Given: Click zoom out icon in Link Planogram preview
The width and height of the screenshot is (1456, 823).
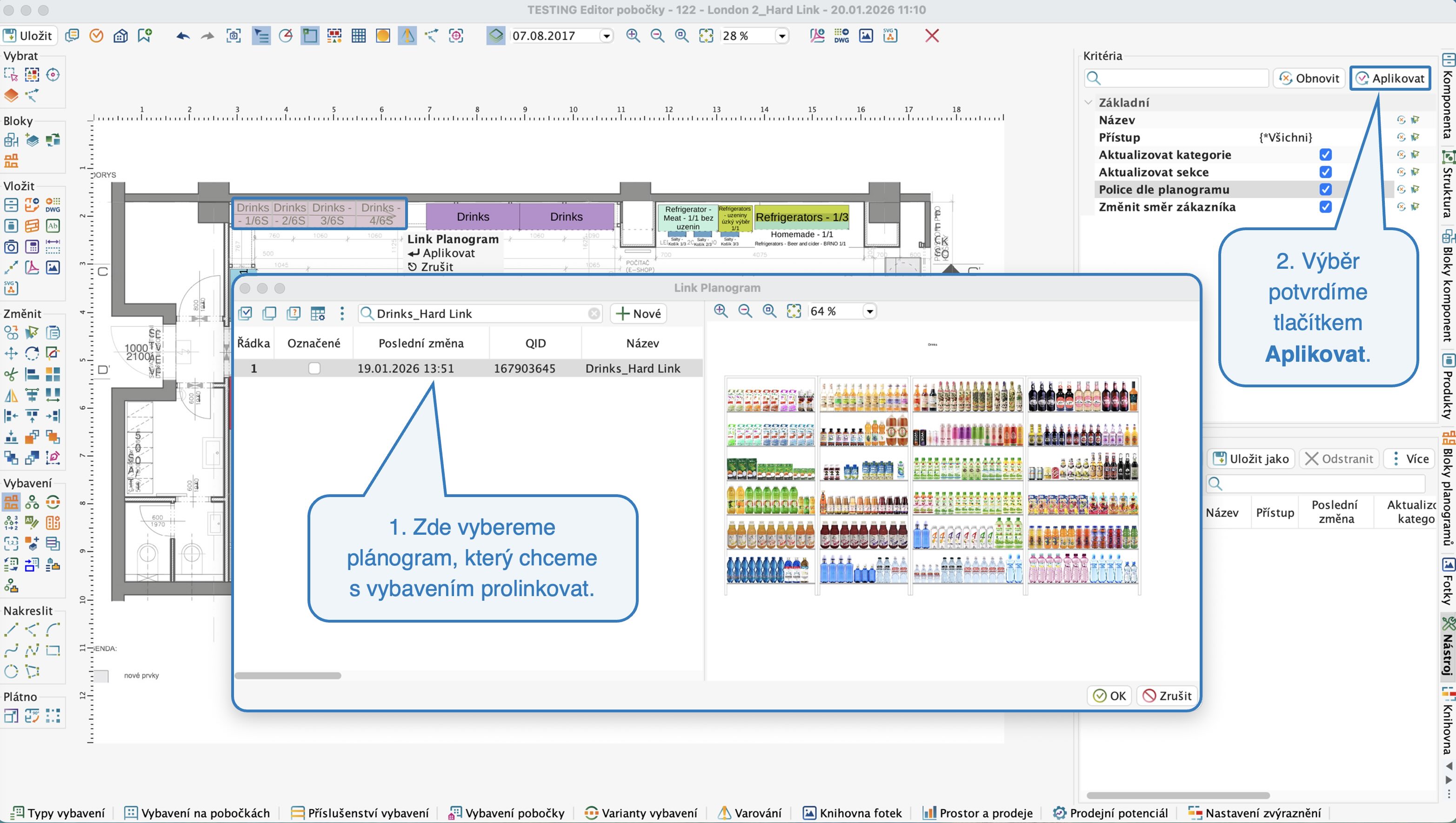Looking at the screenshot, I should 745,311.
